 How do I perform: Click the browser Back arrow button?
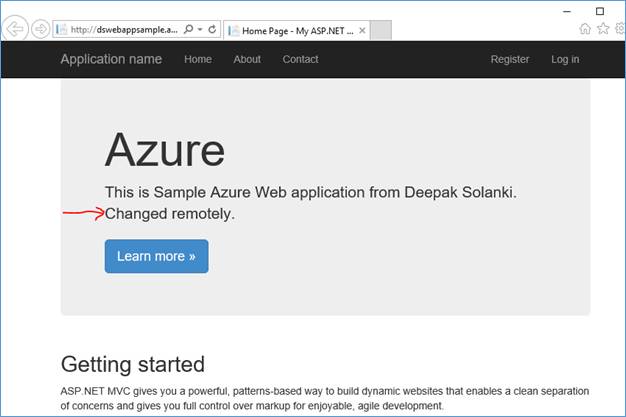(x=16, y=29)
